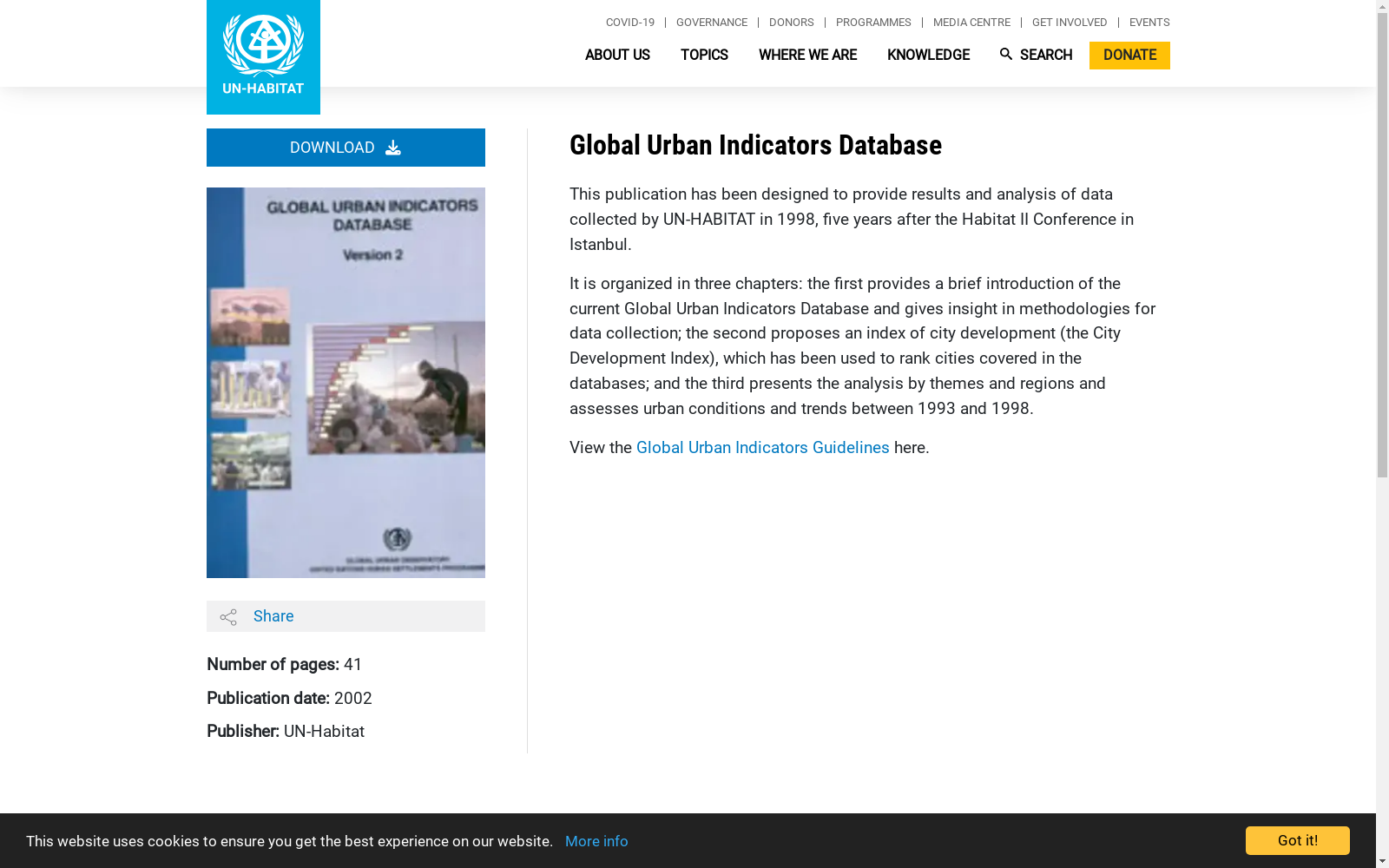The height and width of the screenshot is (868, 1389).
Task: Click the 'Publication date: 2002' text
Action: pyautogui.click(x=289, y=699)
